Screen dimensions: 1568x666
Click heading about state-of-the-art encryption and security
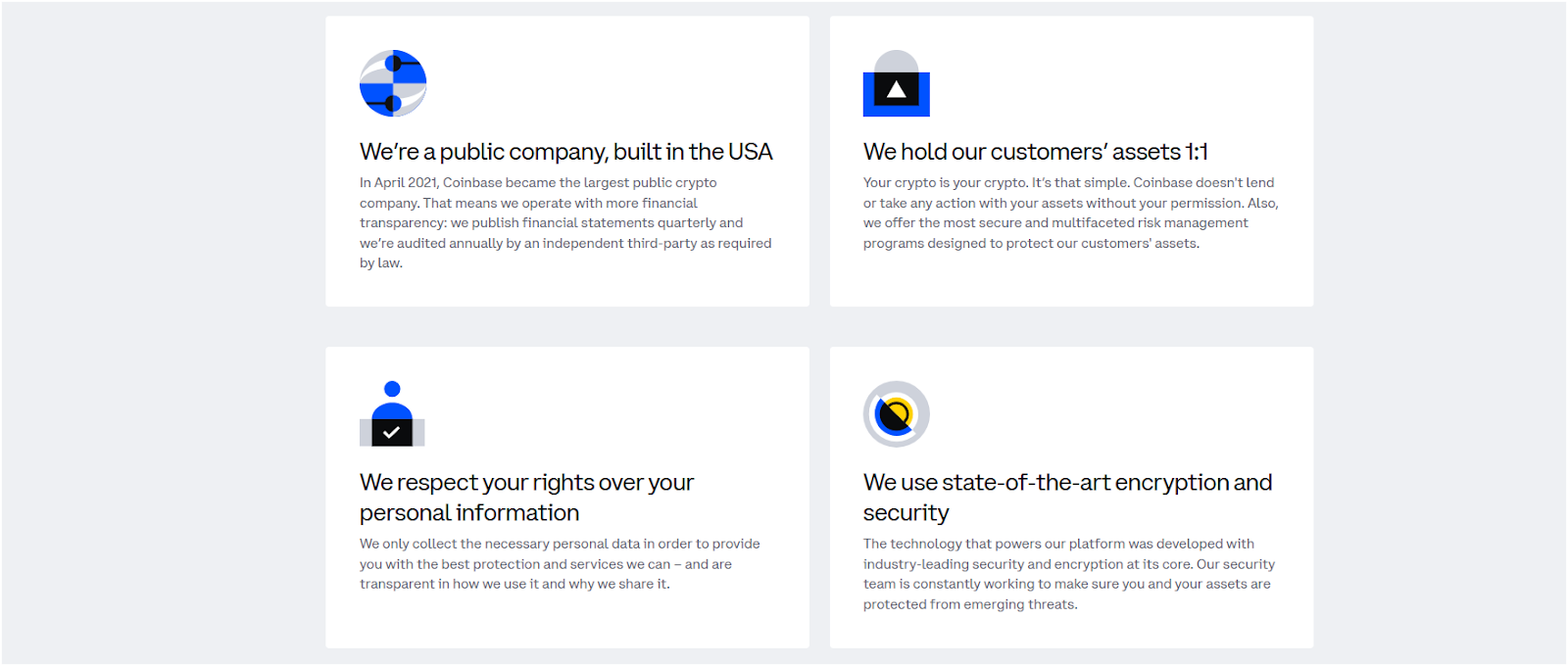1067,498
